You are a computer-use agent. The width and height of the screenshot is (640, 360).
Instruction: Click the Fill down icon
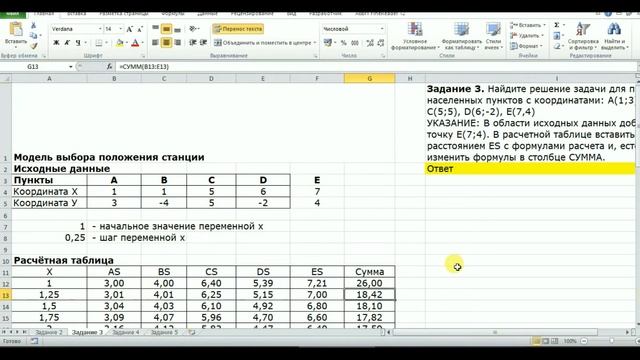pyautogui.click(x=557, y=36)
